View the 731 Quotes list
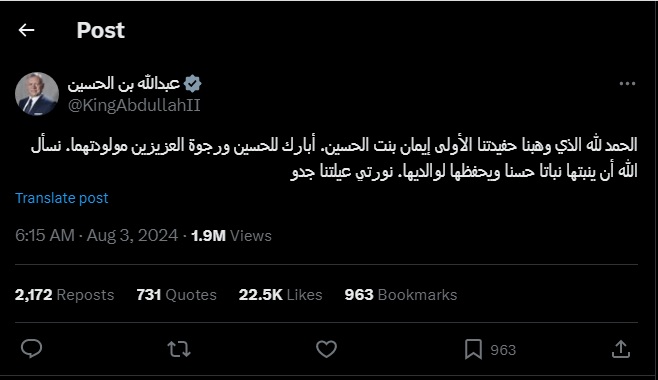 click(x=177, y=295)
